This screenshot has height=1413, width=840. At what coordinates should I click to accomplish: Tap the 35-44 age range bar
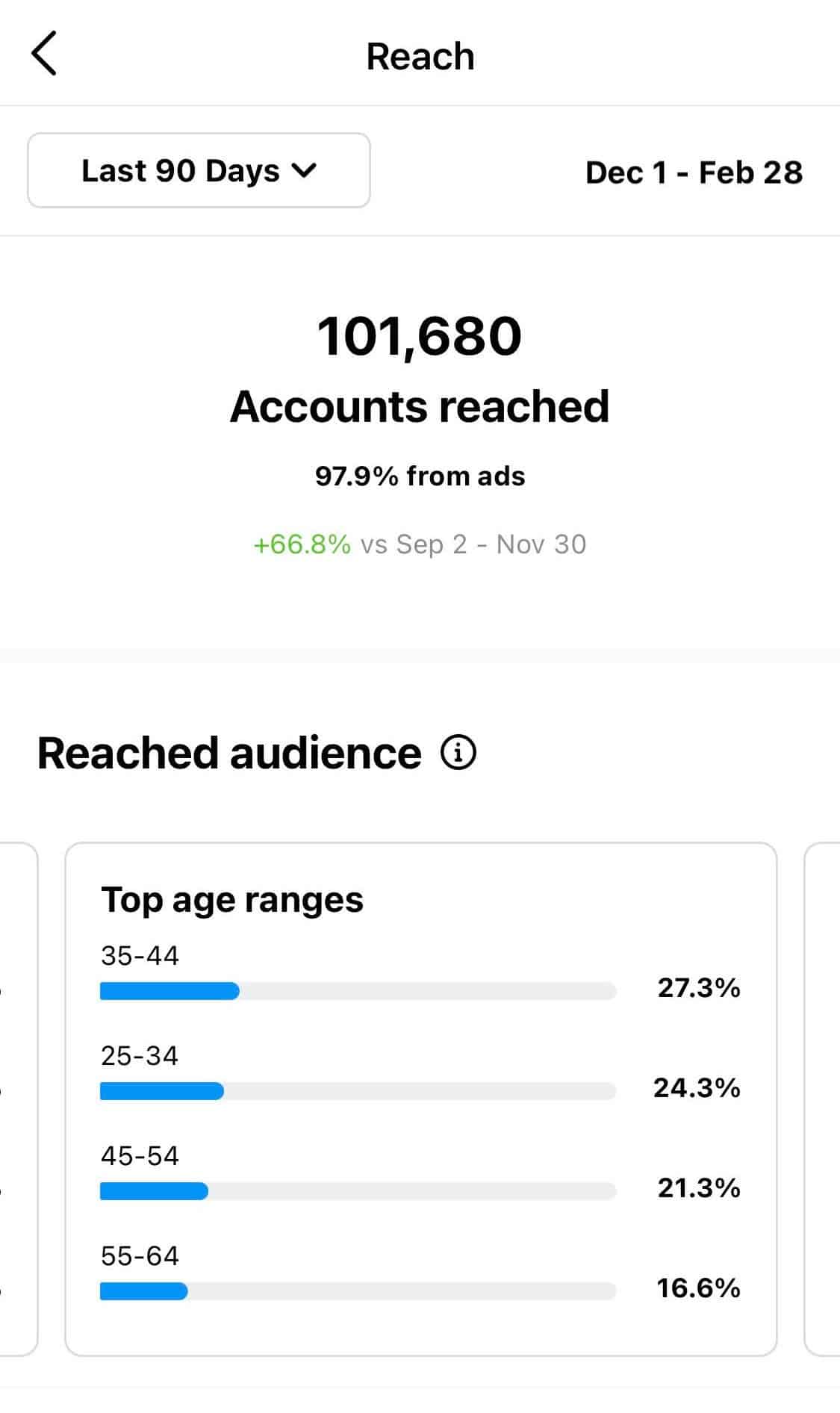(355, 990)
